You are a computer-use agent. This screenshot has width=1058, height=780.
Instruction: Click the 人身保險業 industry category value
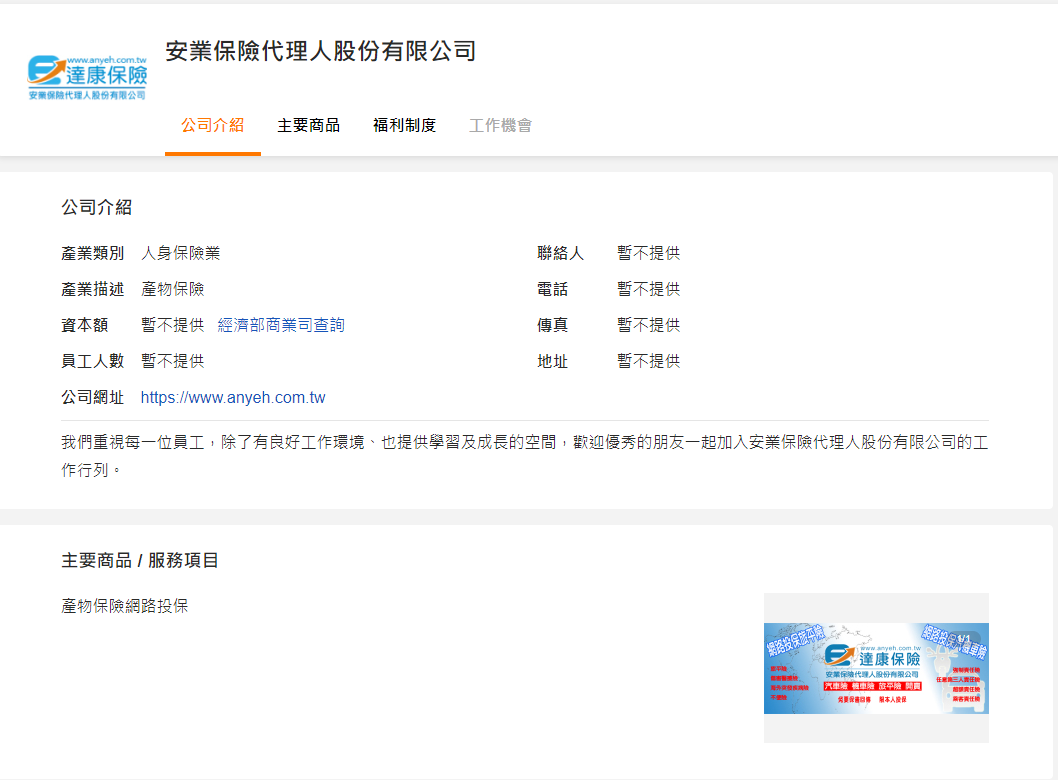[180, 253]
